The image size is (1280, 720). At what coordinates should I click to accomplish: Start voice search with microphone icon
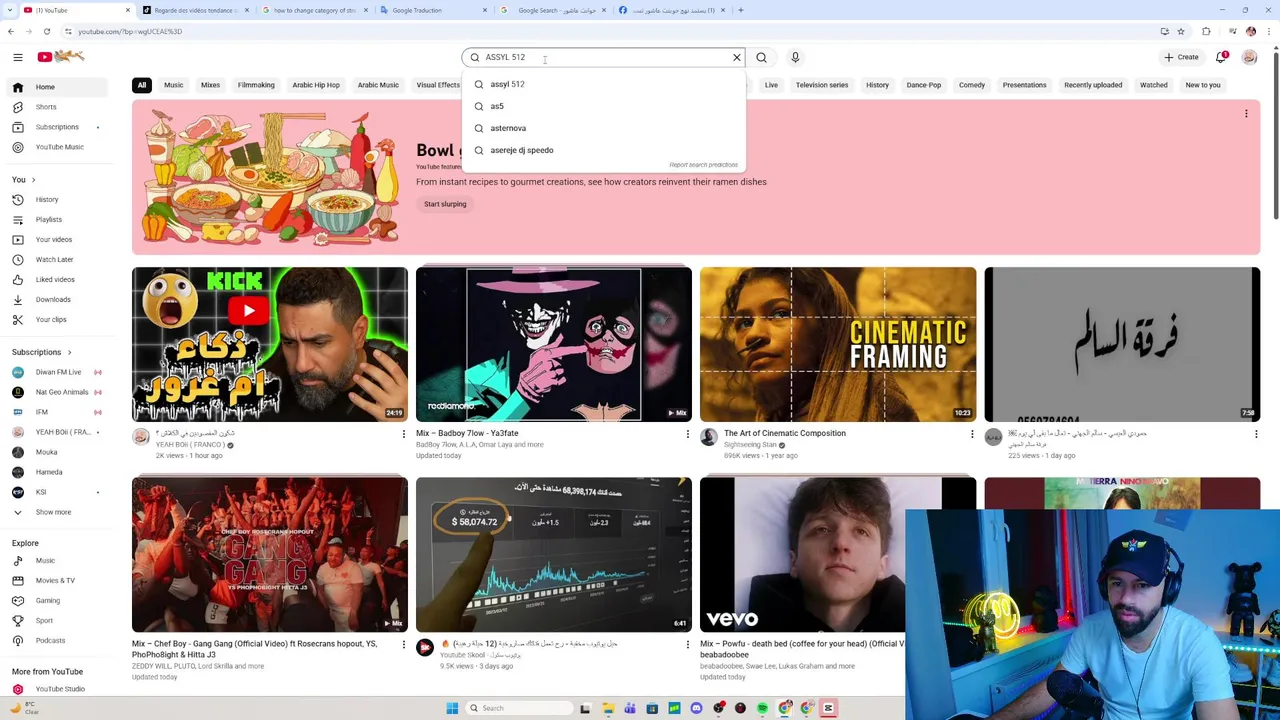795,57
